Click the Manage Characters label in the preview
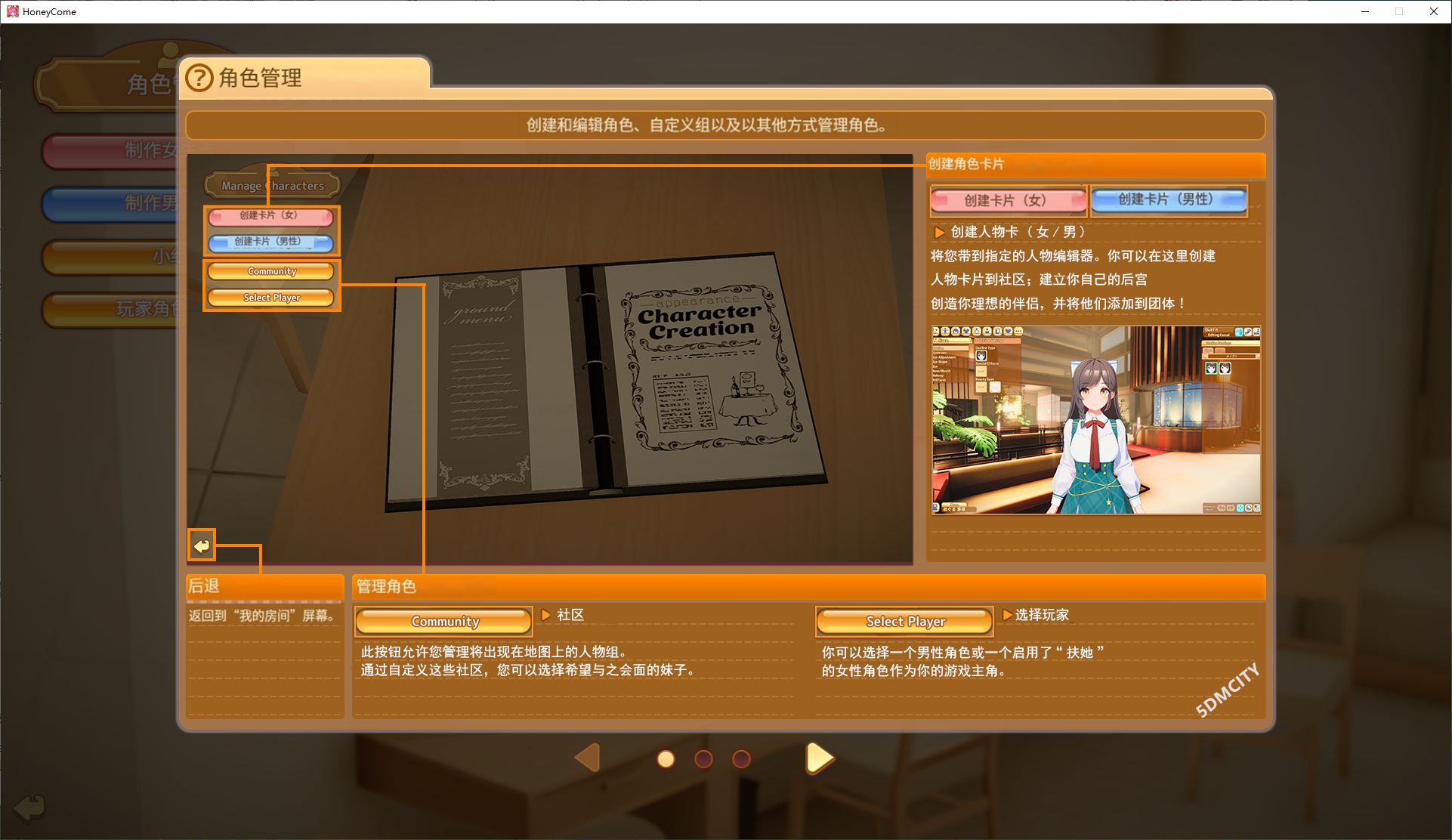1452x840 pixels. [x=272, y=186]
